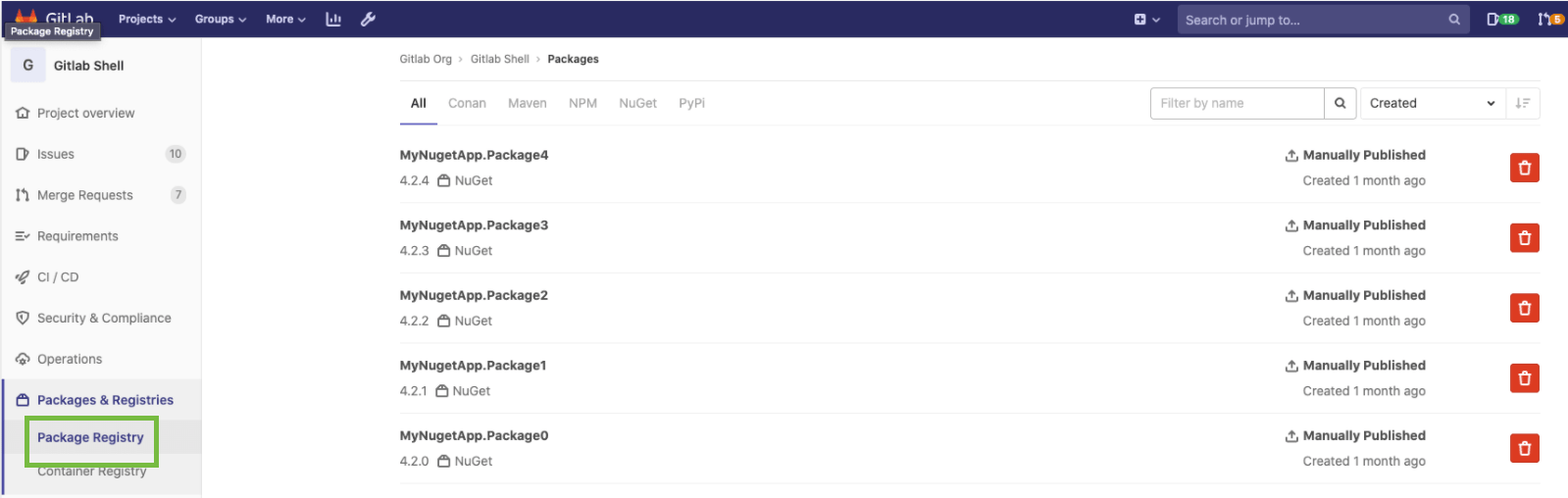This screenshot has height=498, width=1568.
Task: Delete MyNugetApp.Package3 with trash button
Action: click(x=1524, y=238)
